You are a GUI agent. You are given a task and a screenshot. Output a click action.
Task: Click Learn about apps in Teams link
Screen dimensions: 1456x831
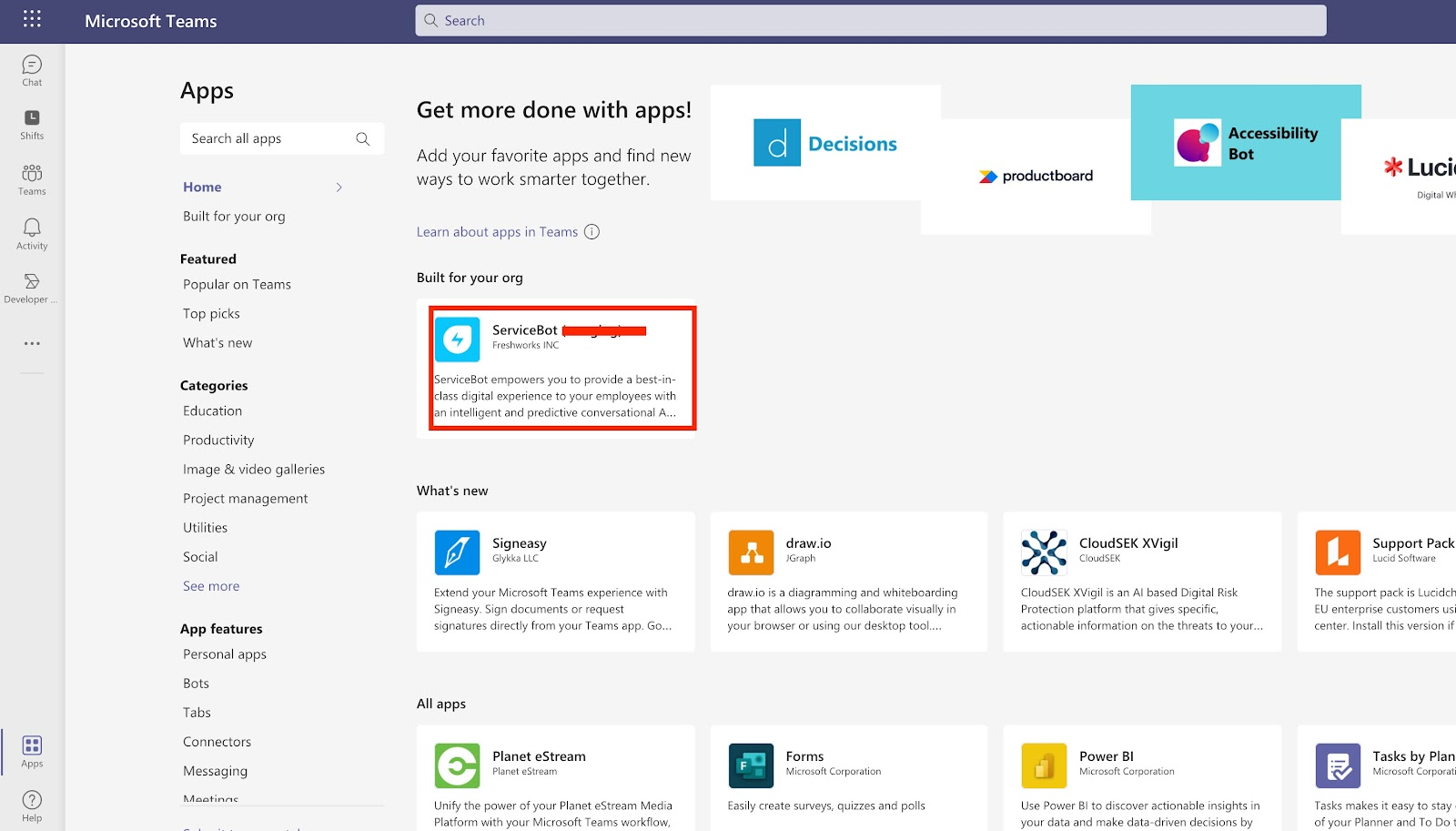[497, 232]
